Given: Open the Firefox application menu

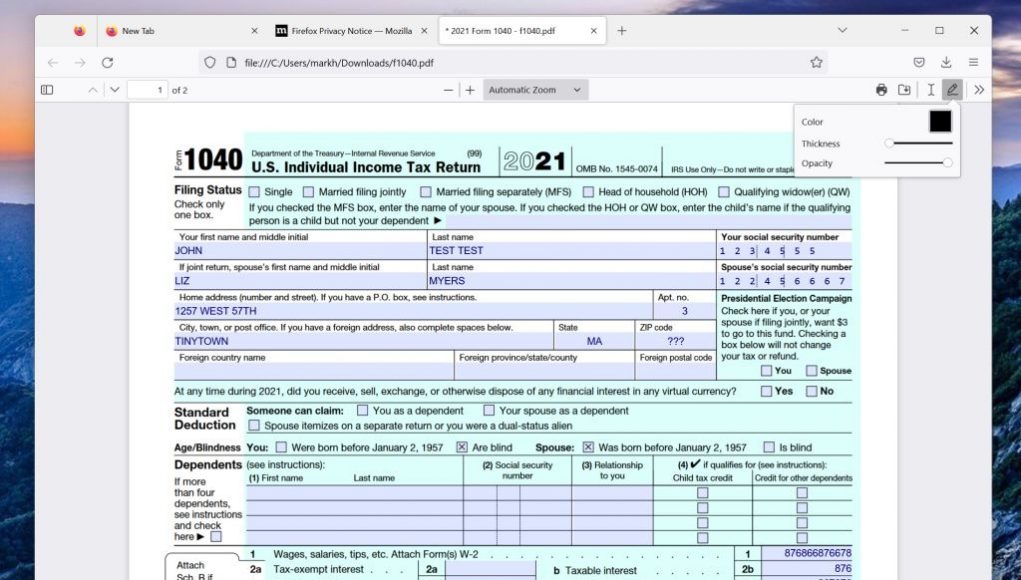Looking at the screenshot, I should coord(973,62).
